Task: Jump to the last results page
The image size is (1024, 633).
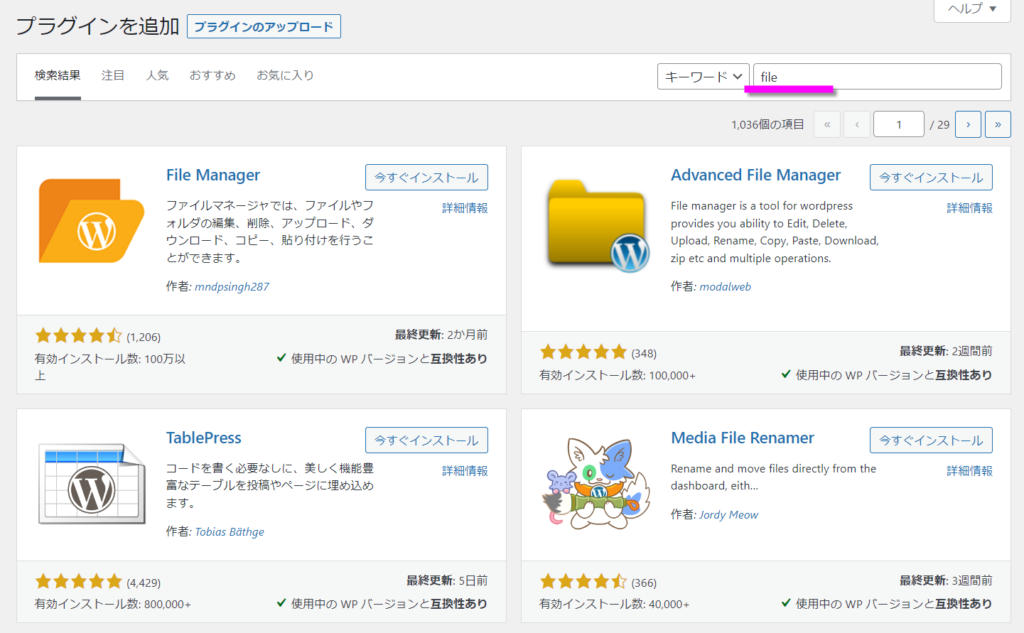Action: pyautogui.click(x=998, y=124)
